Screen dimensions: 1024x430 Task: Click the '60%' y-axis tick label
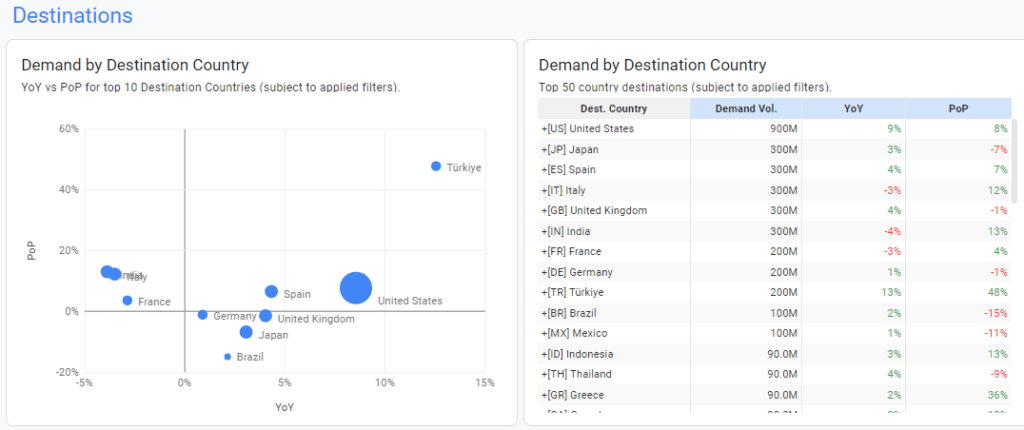tap(69, 129)
